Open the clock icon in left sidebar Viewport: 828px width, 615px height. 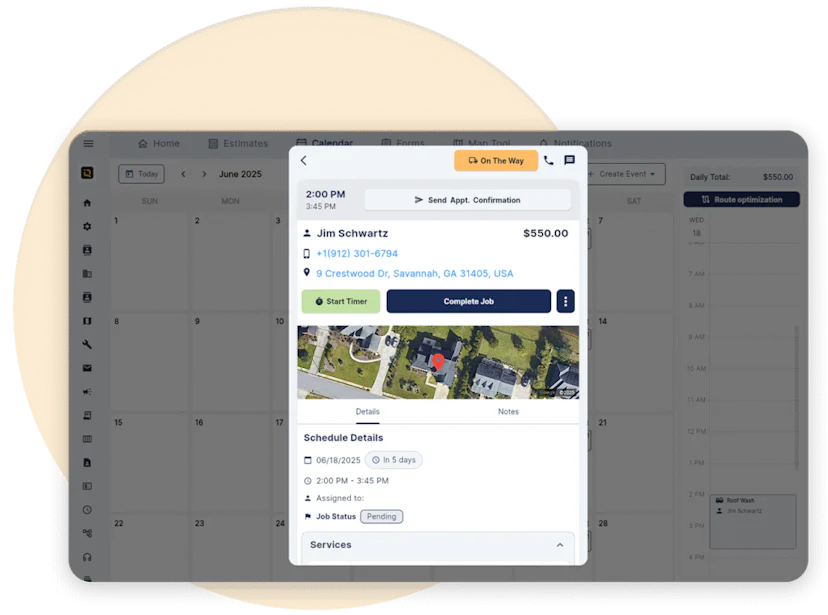pos(87,510)
